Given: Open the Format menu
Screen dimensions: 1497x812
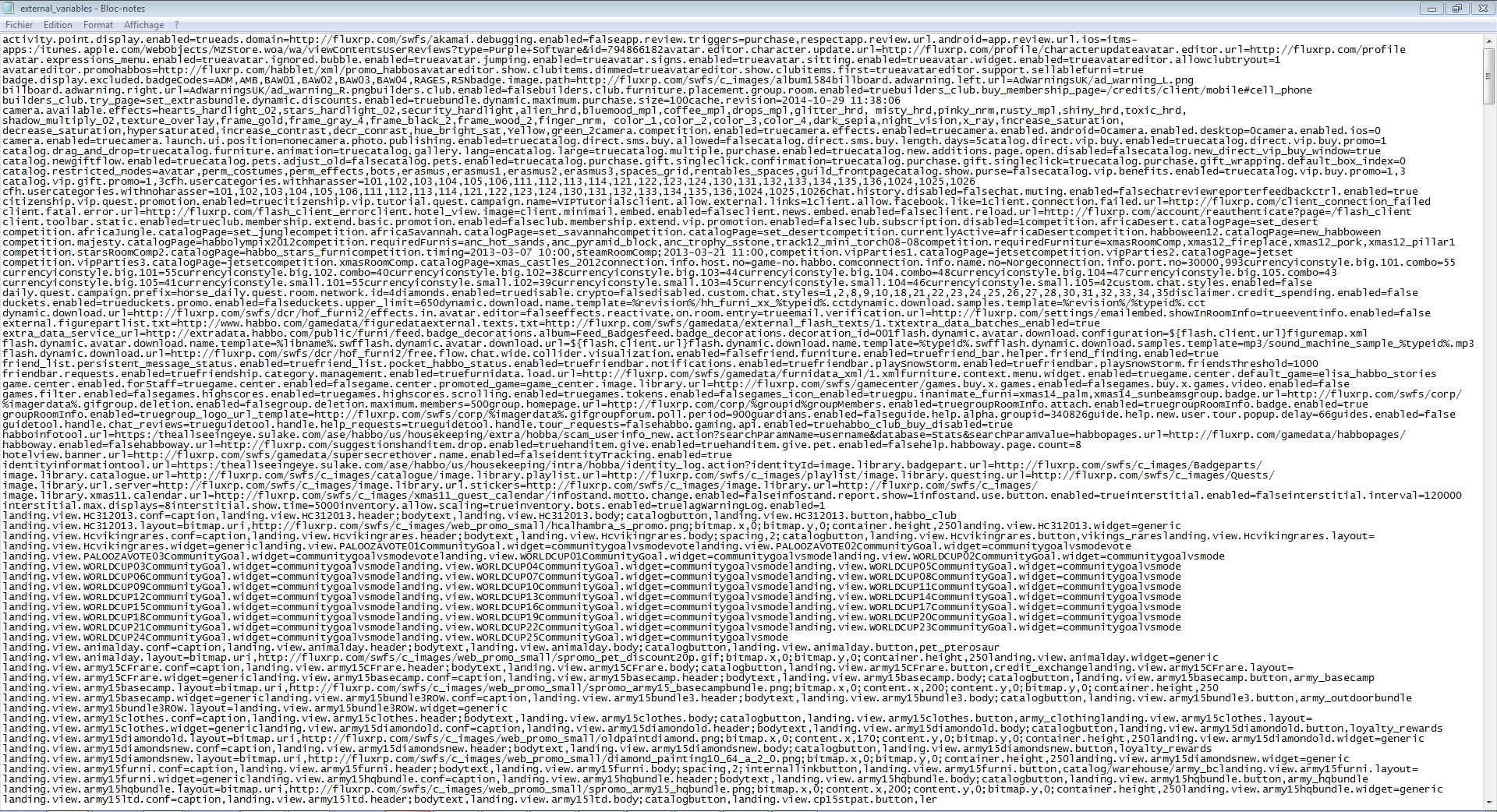Looking at the screenshot, I should 98,25.
